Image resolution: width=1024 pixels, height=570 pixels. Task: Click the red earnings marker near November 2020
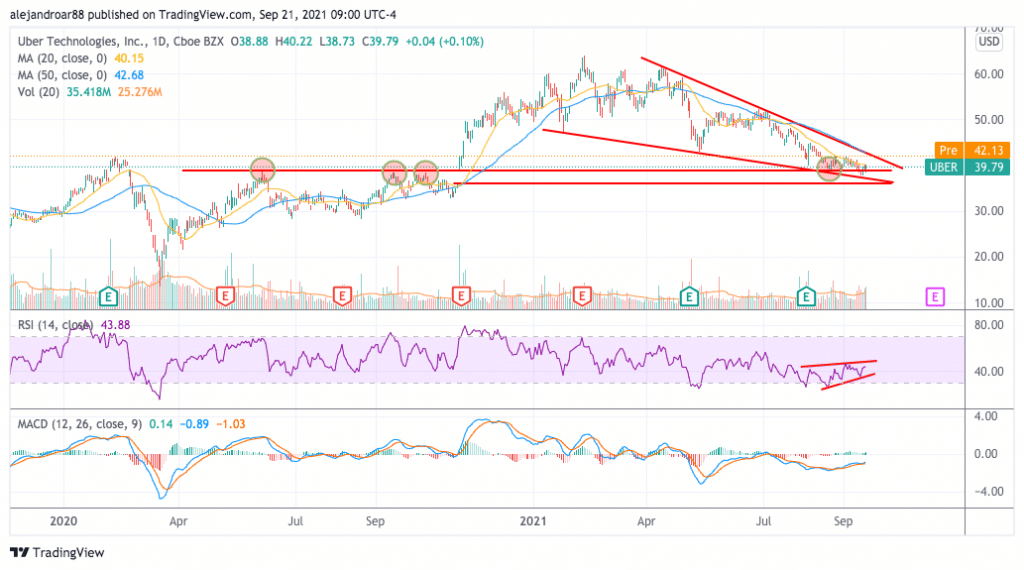(x=461, y=297)
